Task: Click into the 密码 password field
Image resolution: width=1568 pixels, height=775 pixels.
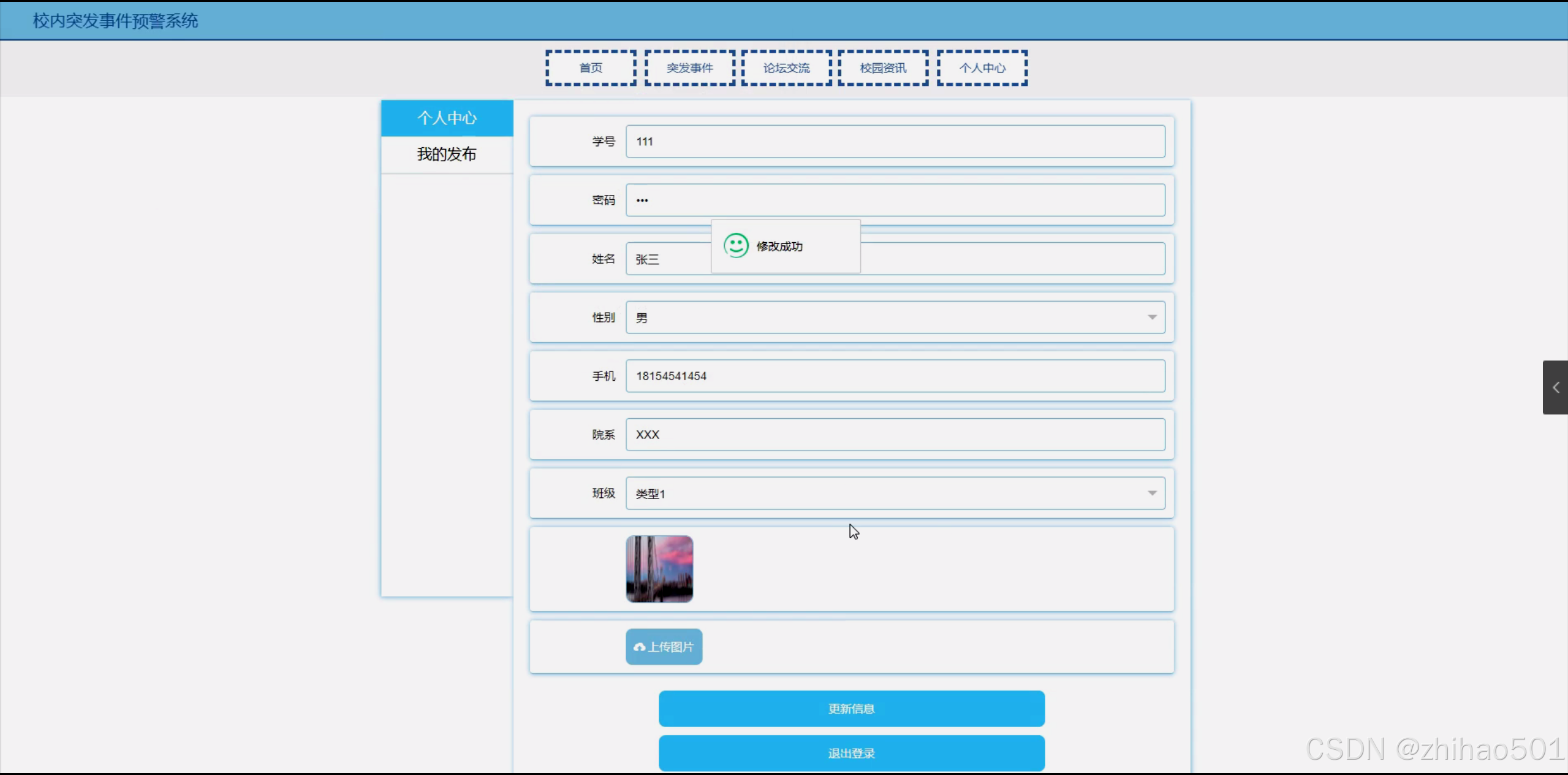Action: [x=895, y=200]
